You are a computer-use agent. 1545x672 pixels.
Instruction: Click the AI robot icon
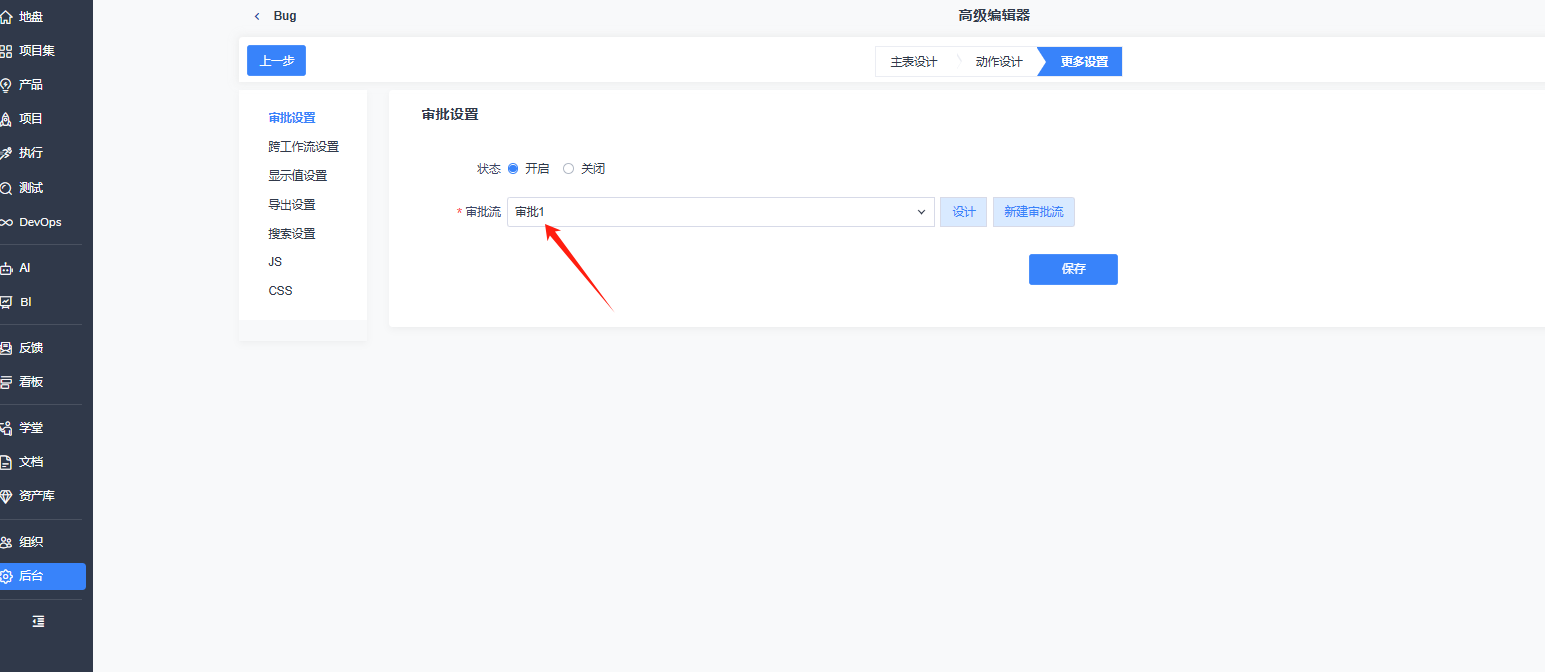[6, 268]
